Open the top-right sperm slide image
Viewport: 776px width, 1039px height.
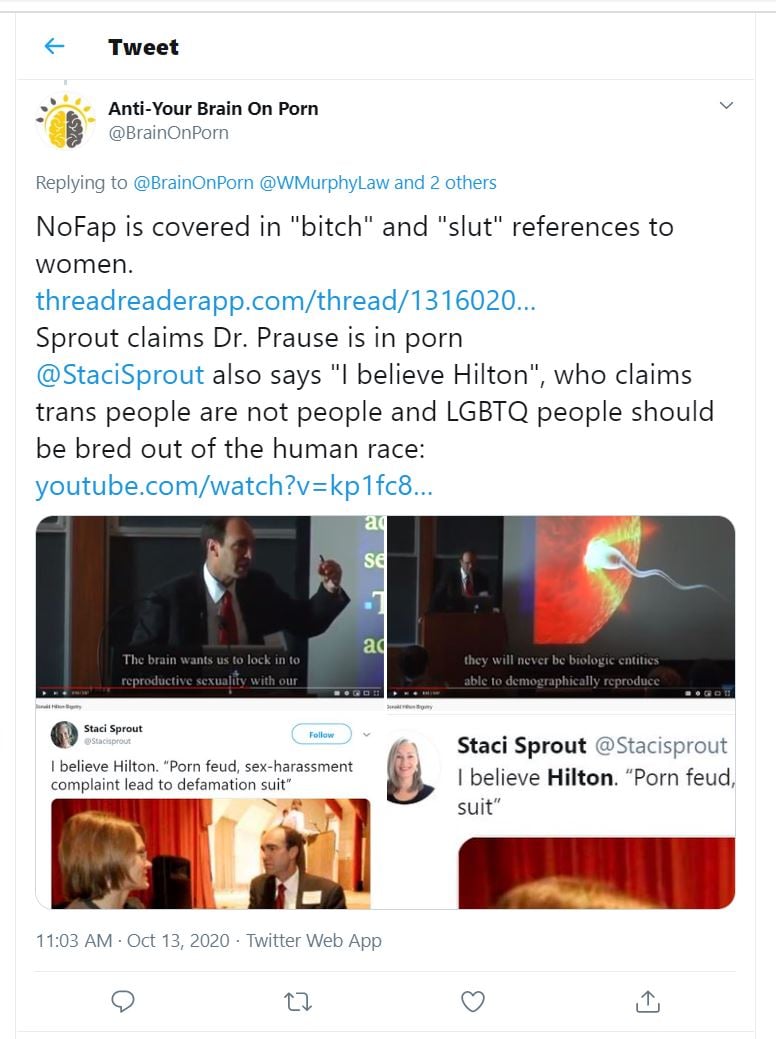pyautogui.click(x=561, y=606)
